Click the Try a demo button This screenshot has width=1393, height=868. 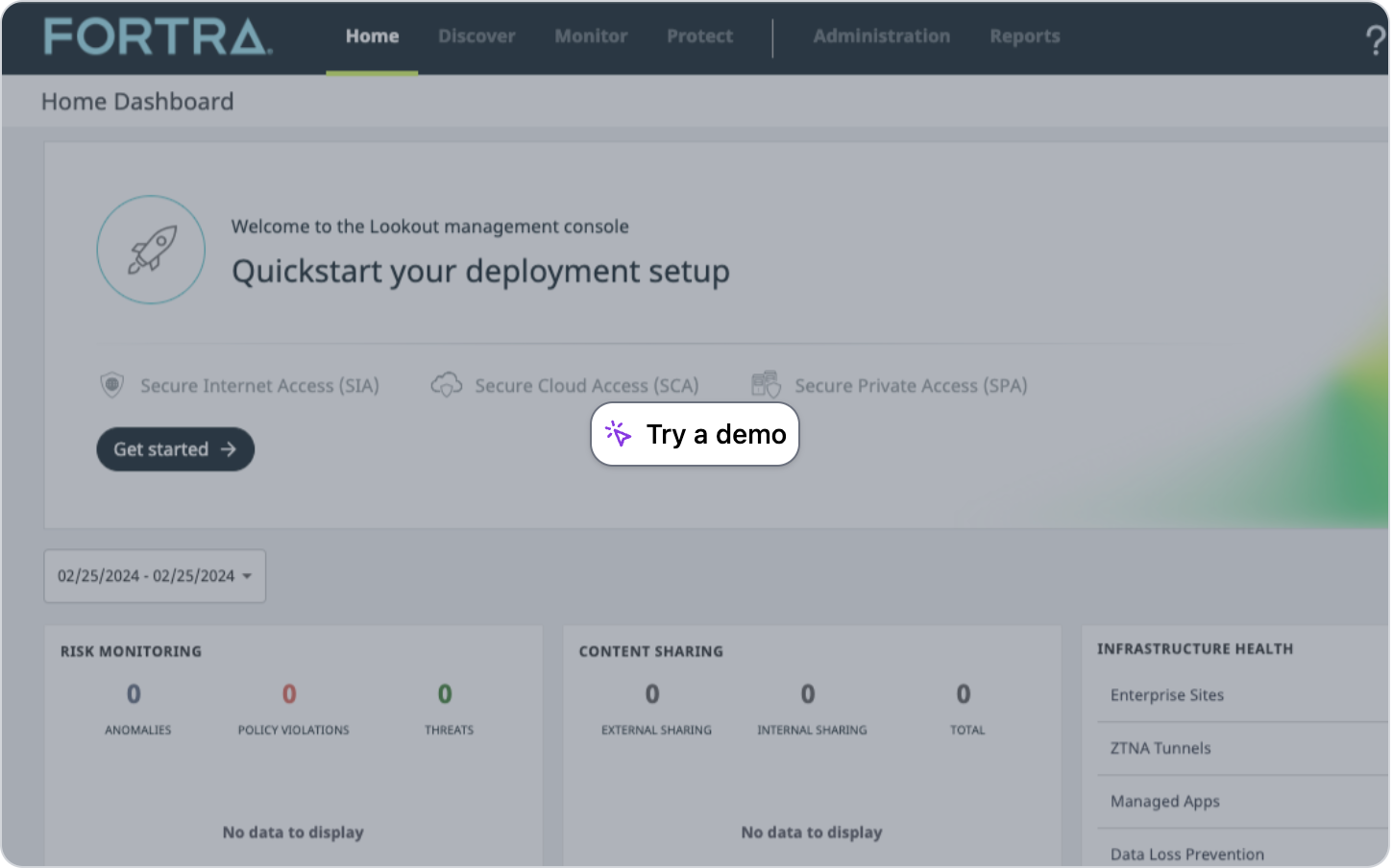tap(695, 434)
